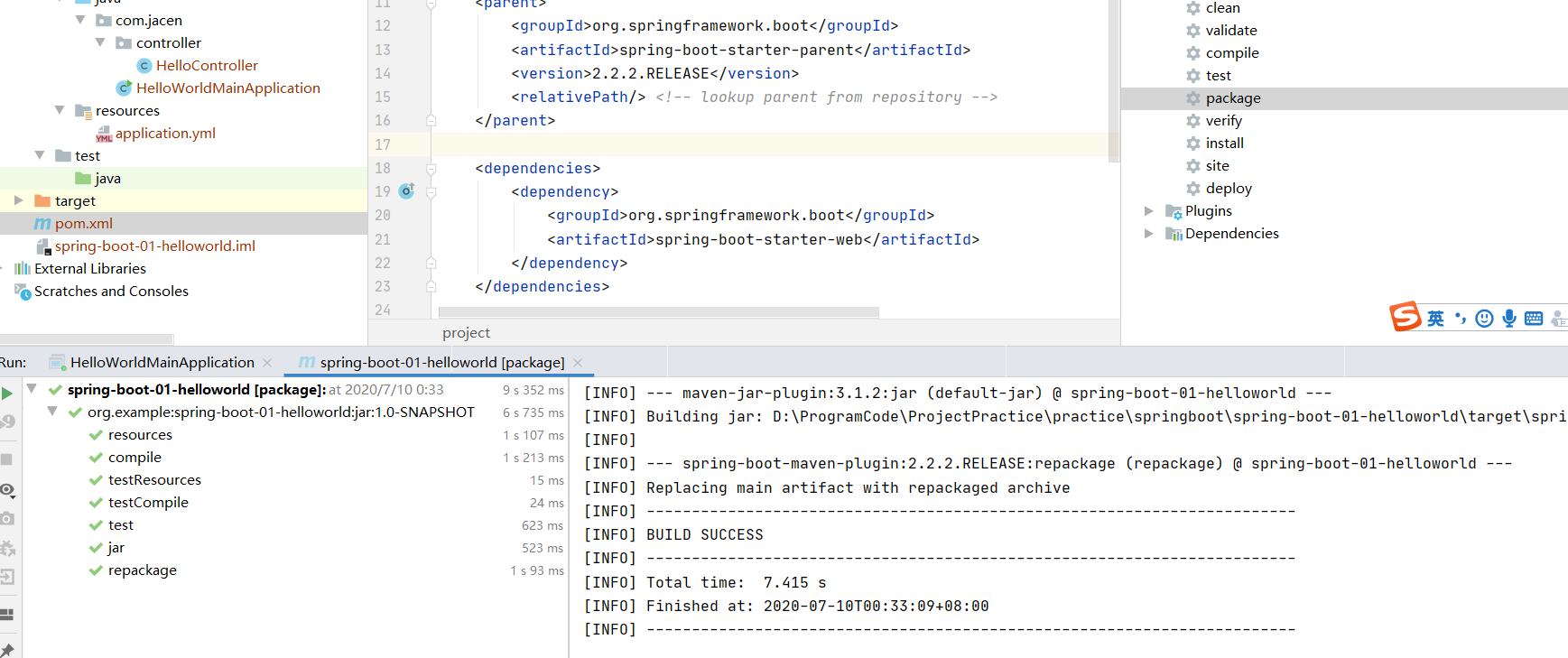The image size is (1568, 658).
Task: Run the Maven install lifecycle goal
Action: [x=1224, y=144]
